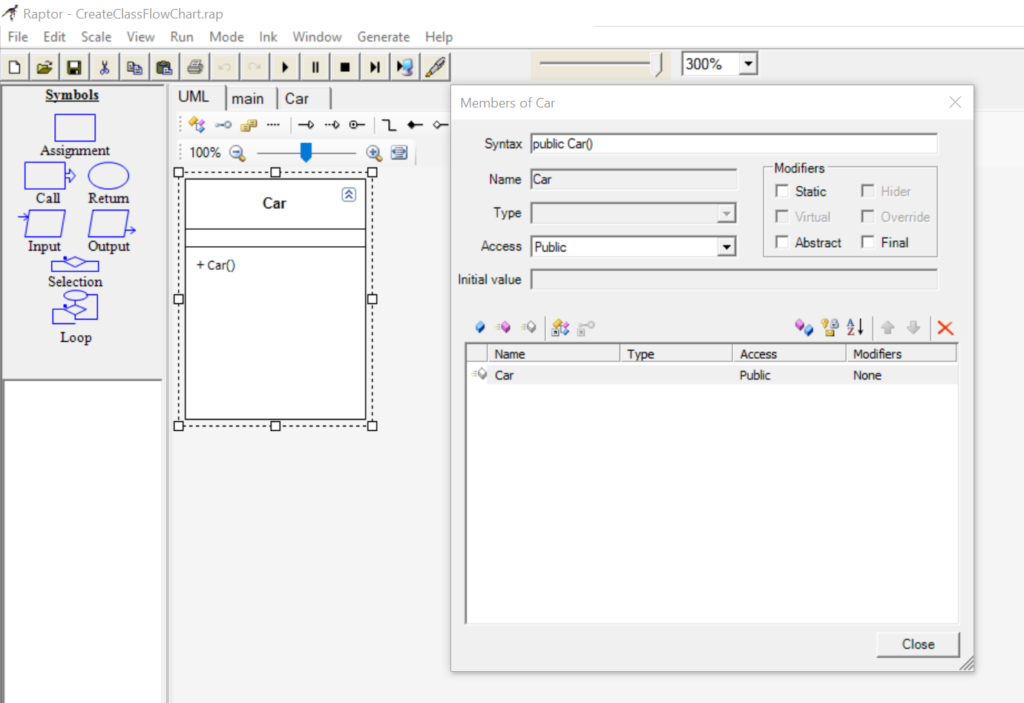This screenshot has width=1024, height=703.
Task: Select the Loop symbol in the Symbols panel
Action: point(75,312)
